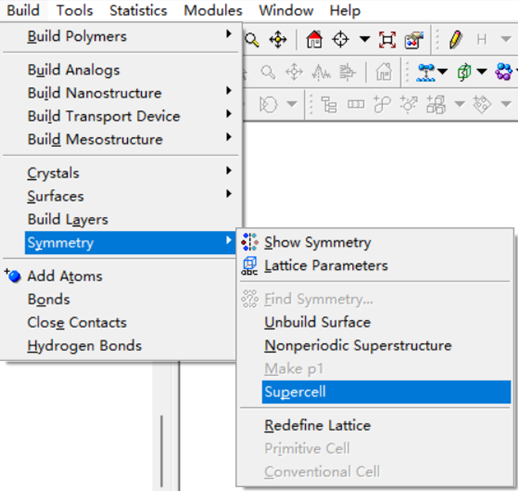Open dropdown beside fragment shape icon
518x491 pixels.
click(292, 104)
